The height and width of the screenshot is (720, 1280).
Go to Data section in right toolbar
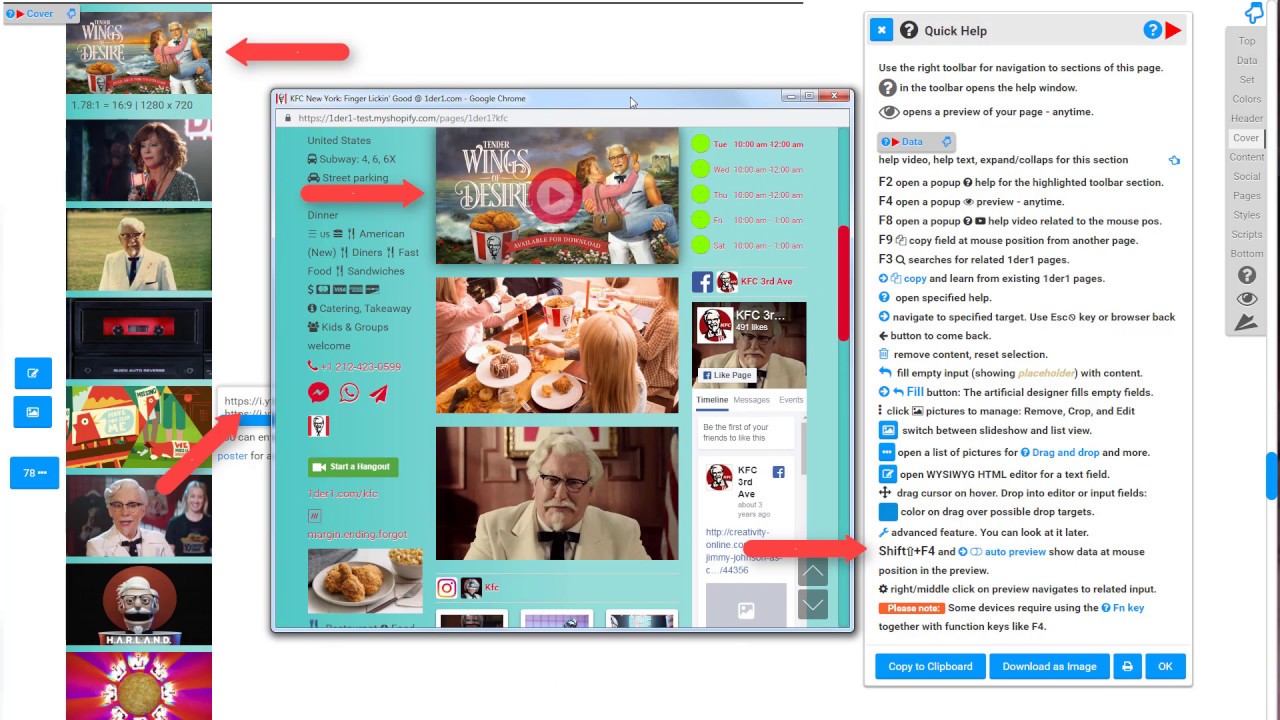(1246, 61)
